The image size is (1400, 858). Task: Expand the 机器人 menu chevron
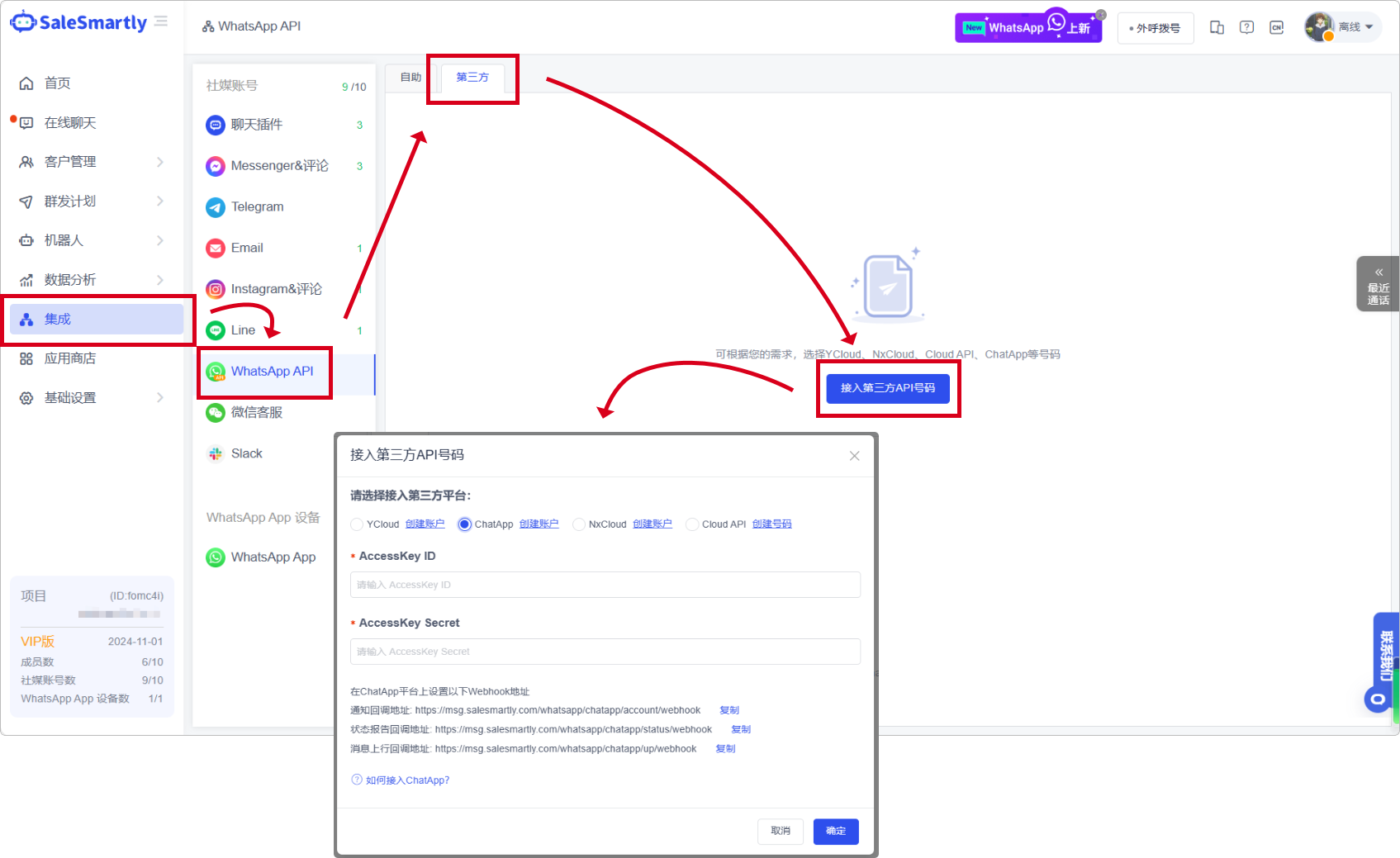(159, 240)
